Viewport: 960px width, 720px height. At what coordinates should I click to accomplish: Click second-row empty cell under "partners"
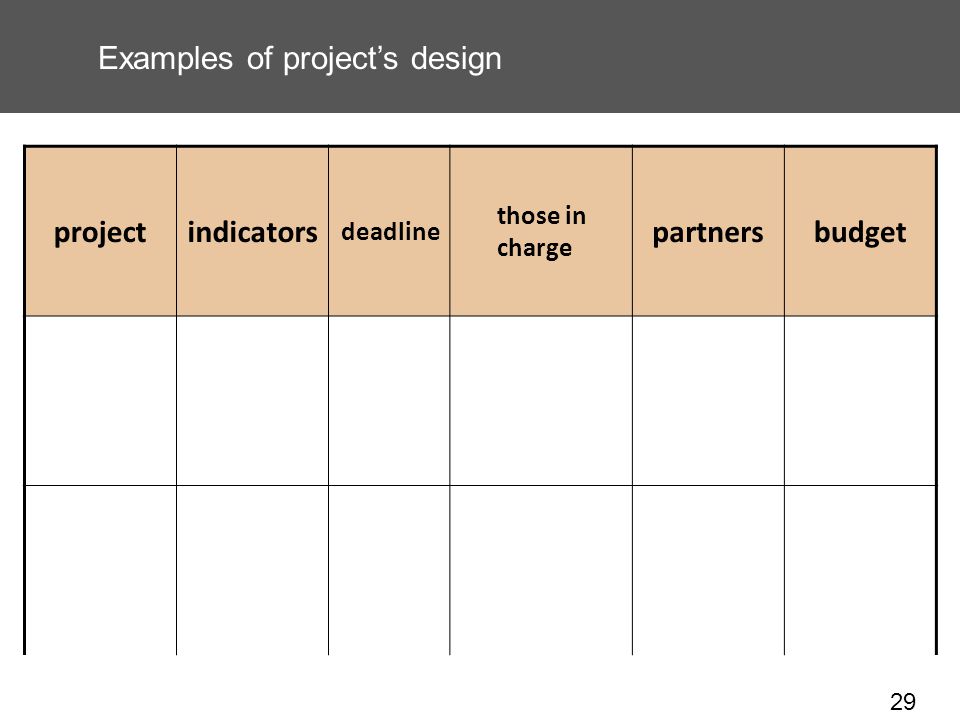click(x=708, y=570)
